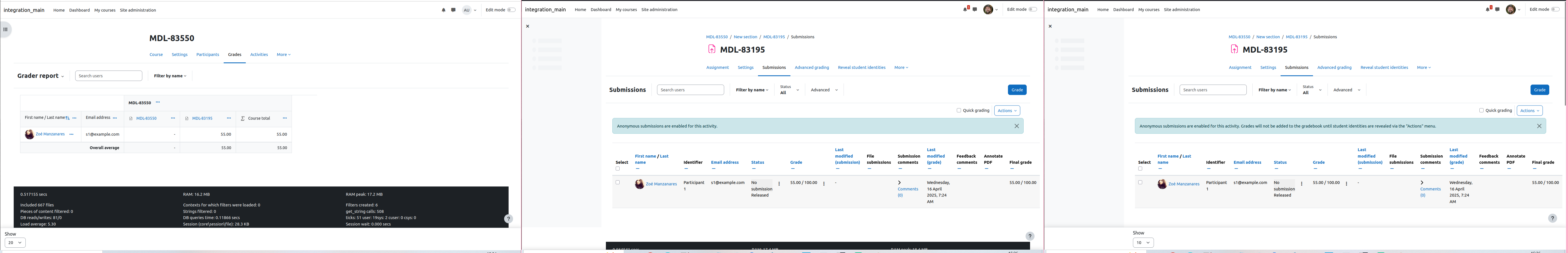
Task: Check select-all checkbox in middle window table header
Action: (x=618, y=169)
